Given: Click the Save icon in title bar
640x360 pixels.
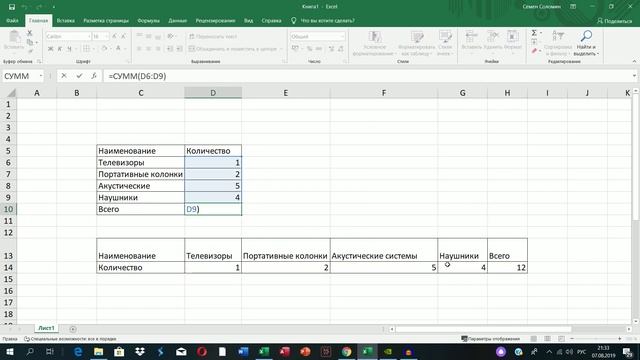Looking at the screenshot, I should pyautogui.click(x=12, y=7).
